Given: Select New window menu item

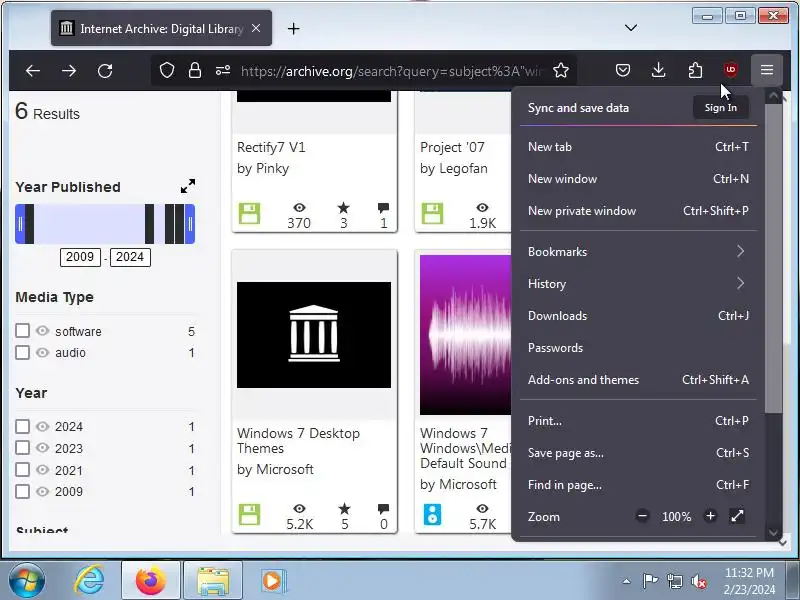Looking at the screenshot, I should coord(638,179).
